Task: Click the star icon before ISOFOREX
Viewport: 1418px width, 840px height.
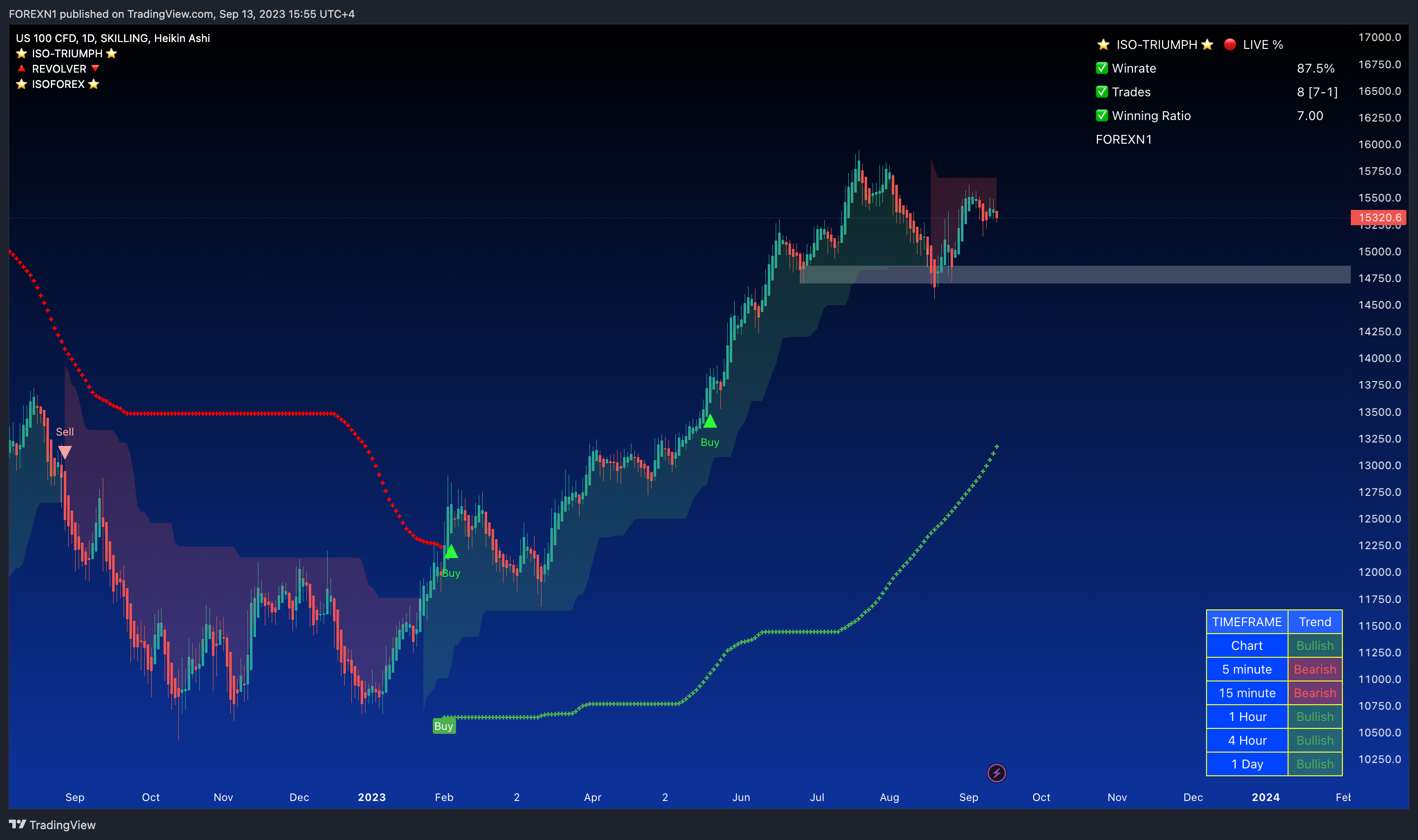Action: pyautogui.click(x=22, y=84)
